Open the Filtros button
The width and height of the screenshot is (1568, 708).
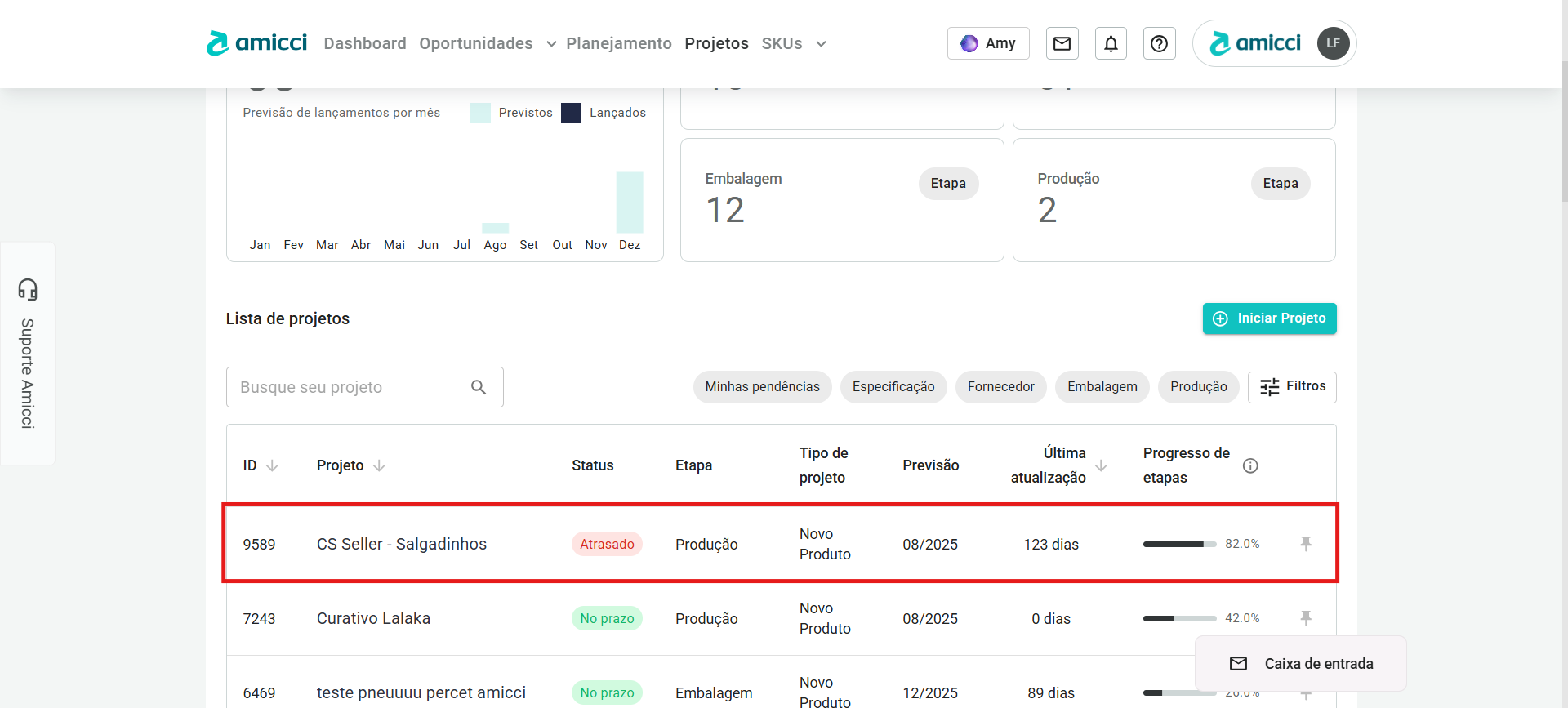[1292, 387]
